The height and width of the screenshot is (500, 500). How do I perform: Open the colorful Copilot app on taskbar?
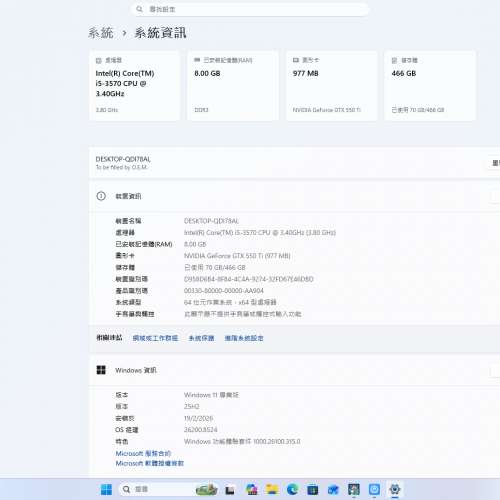(252, 489)
